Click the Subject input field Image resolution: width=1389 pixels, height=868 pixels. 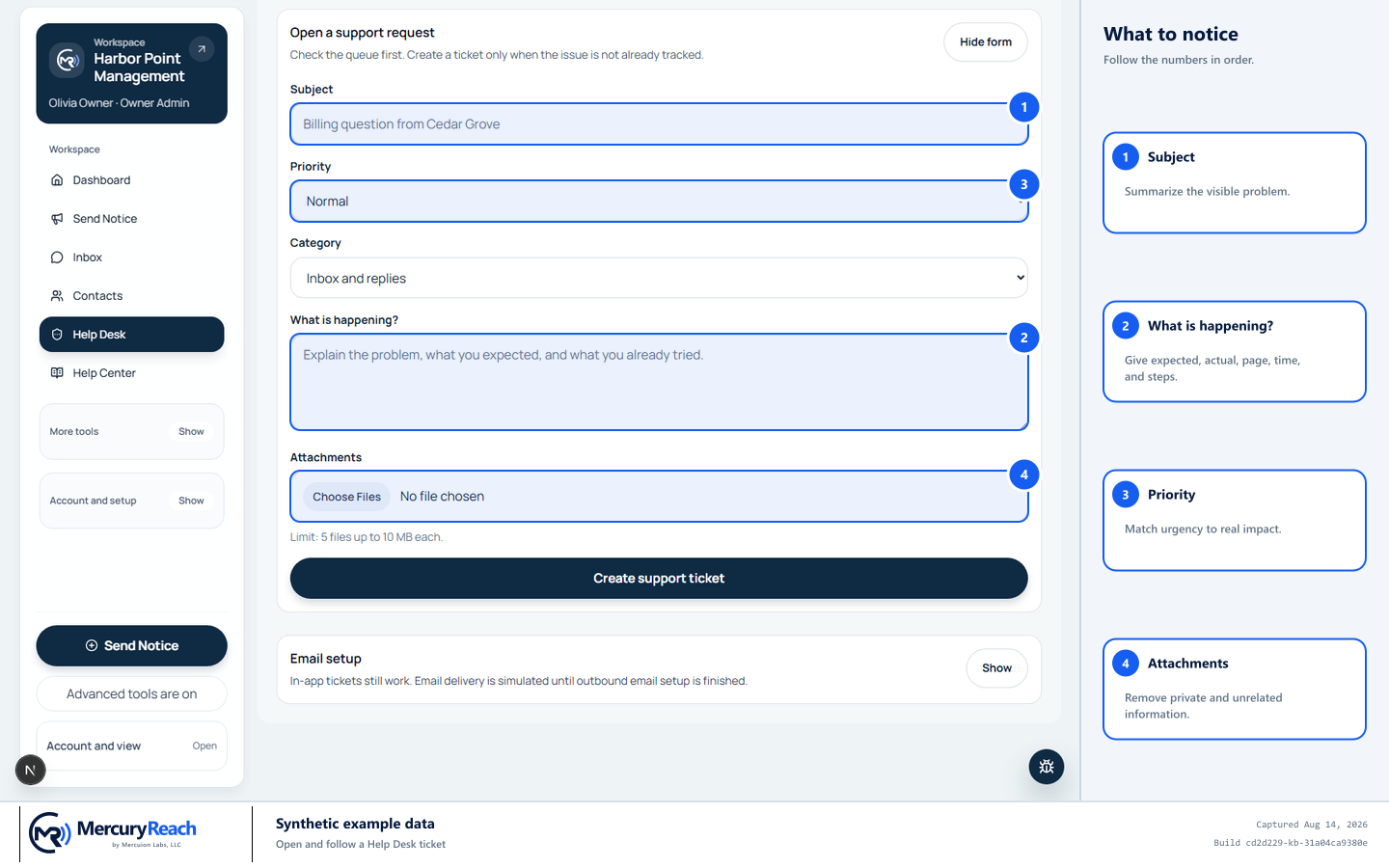click(659, 124)
